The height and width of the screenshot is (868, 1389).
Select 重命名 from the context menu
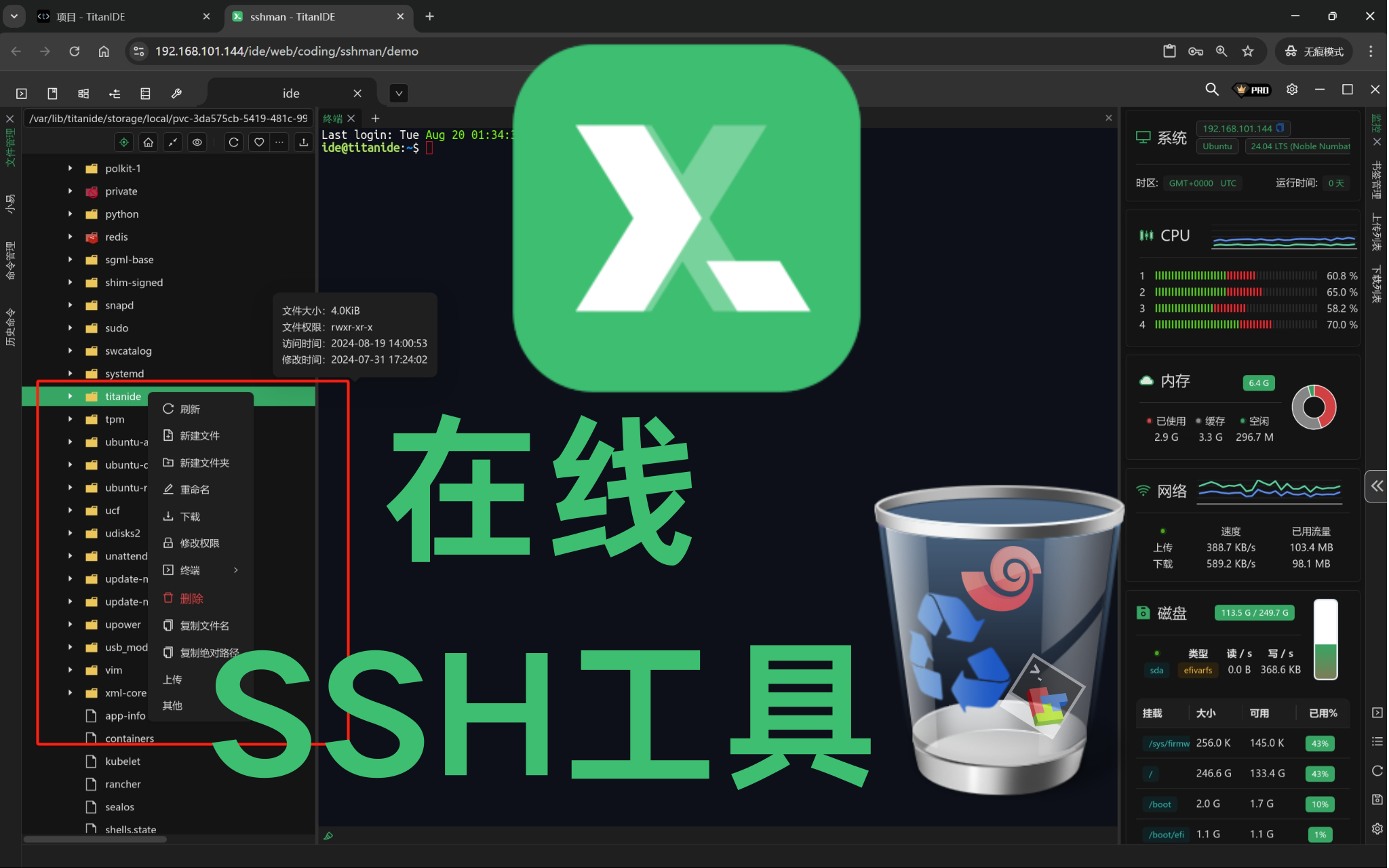(195, 490)
